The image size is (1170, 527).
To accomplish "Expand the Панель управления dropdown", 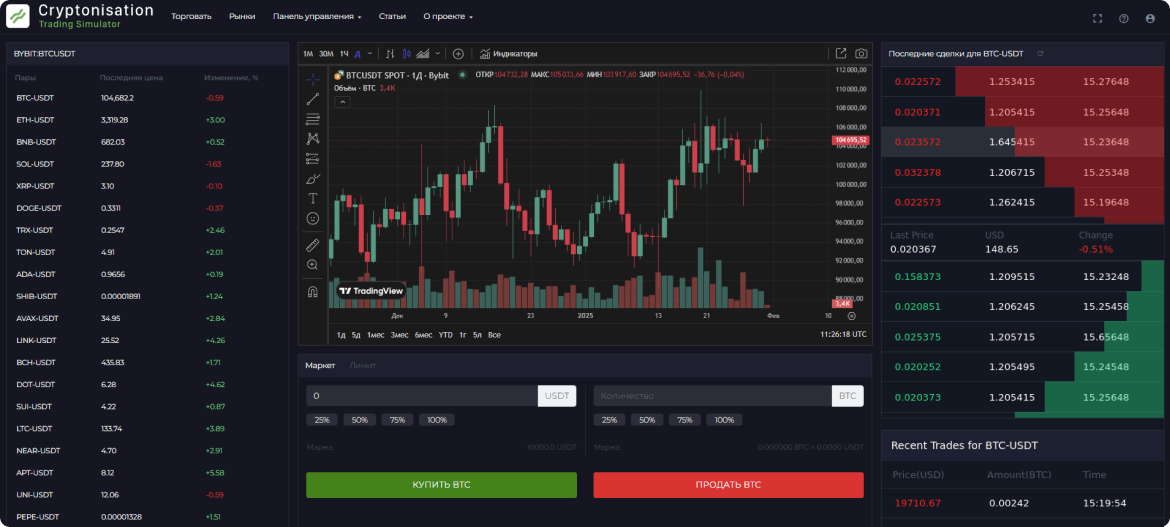I will click(317, 17).
